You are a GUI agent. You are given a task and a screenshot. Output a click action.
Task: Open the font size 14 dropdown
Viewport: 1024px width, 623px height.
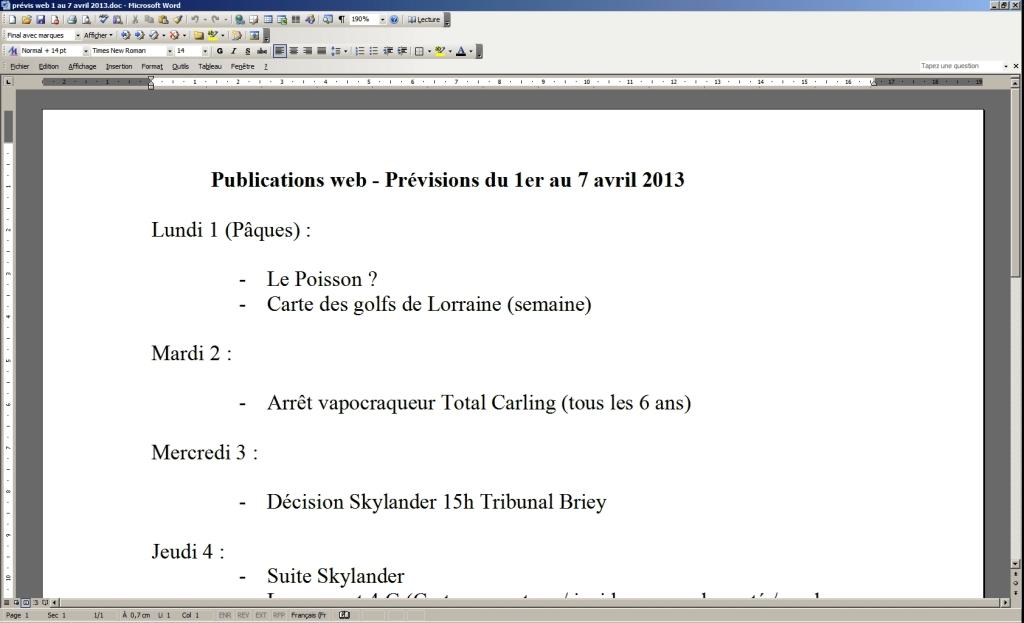pos(205,51)
